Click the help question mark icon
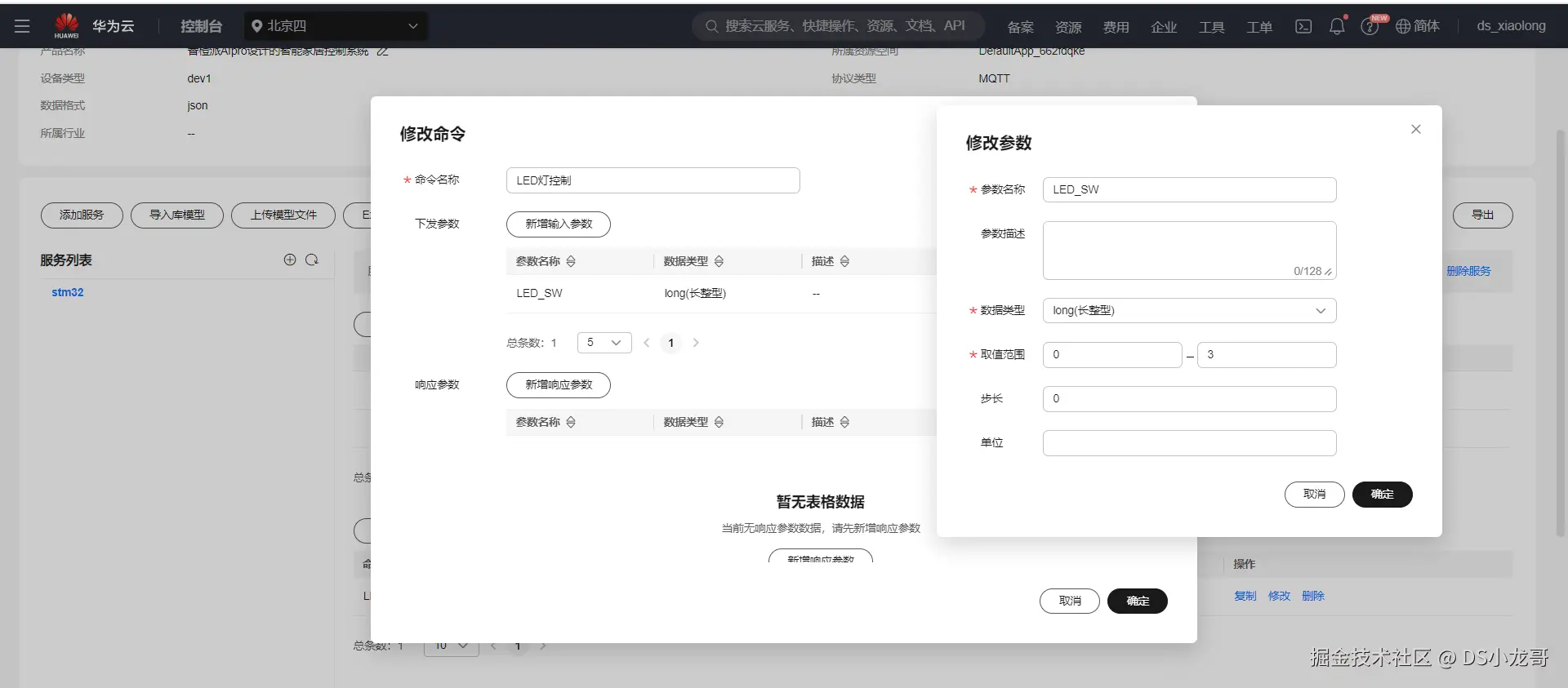1568x688 pixels. coord(1370,26)
